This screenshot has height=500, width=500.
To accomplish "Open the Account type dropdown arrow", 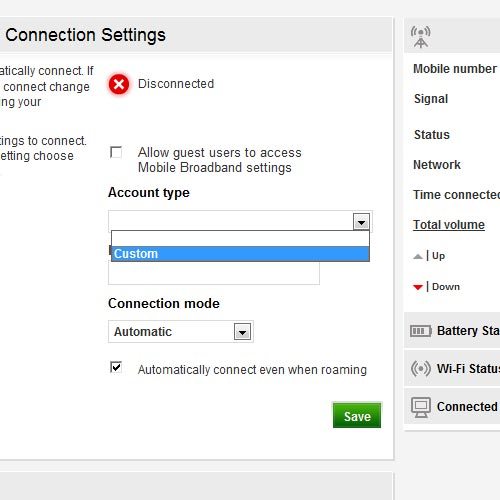I will click(x=361, y=222).
